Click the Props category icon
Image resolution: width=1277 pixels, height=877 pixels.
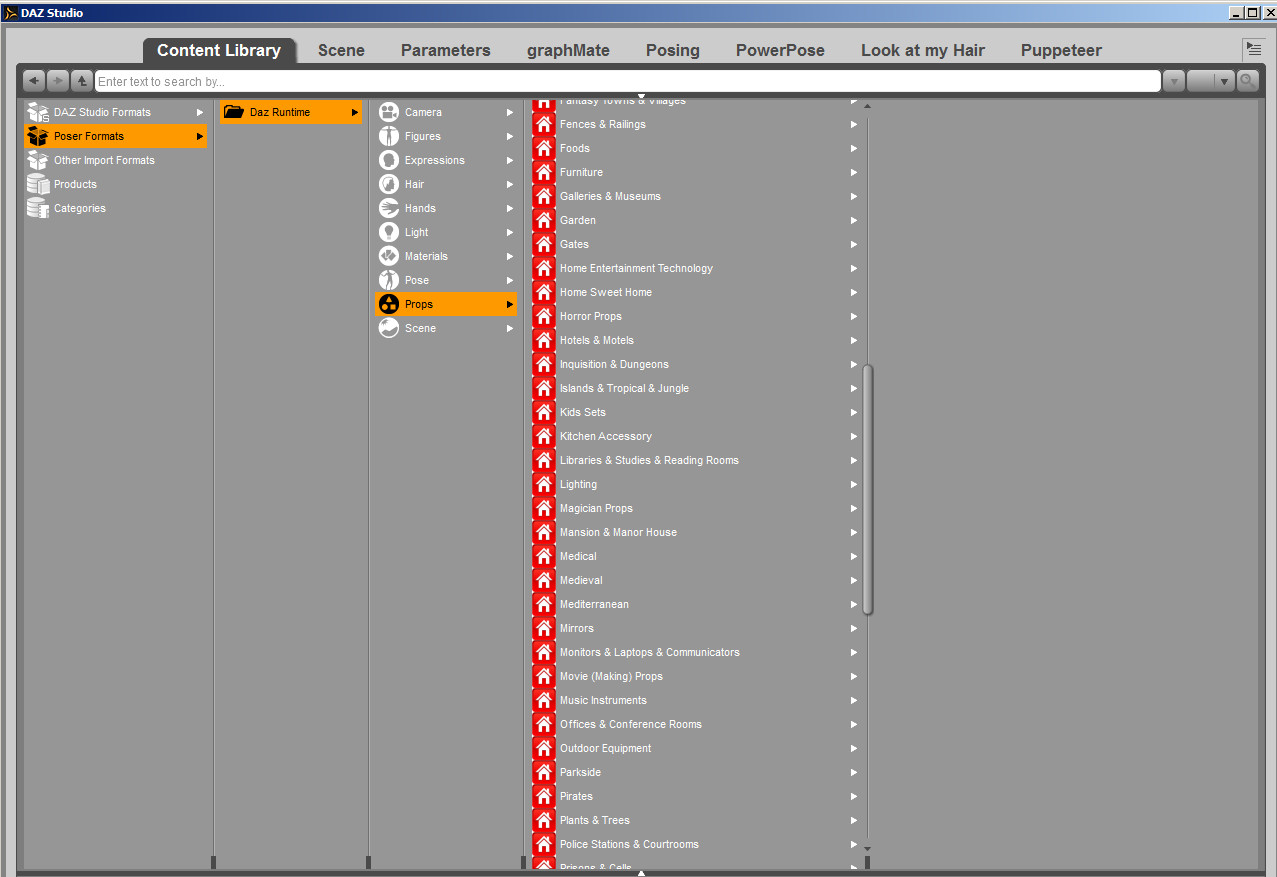click(389, 304)
